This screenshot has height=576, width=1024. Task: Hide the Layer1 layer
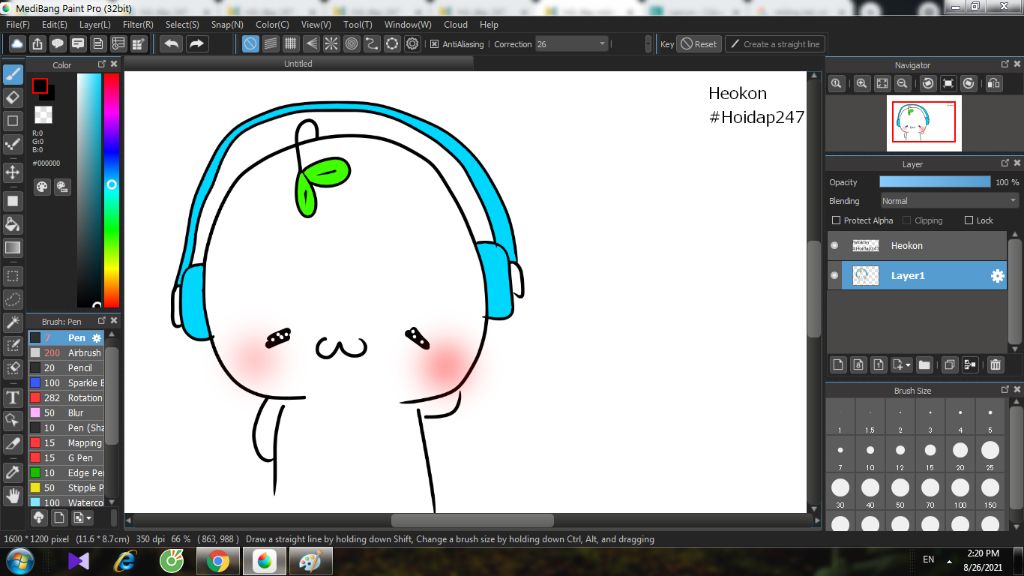pos(834,276)
